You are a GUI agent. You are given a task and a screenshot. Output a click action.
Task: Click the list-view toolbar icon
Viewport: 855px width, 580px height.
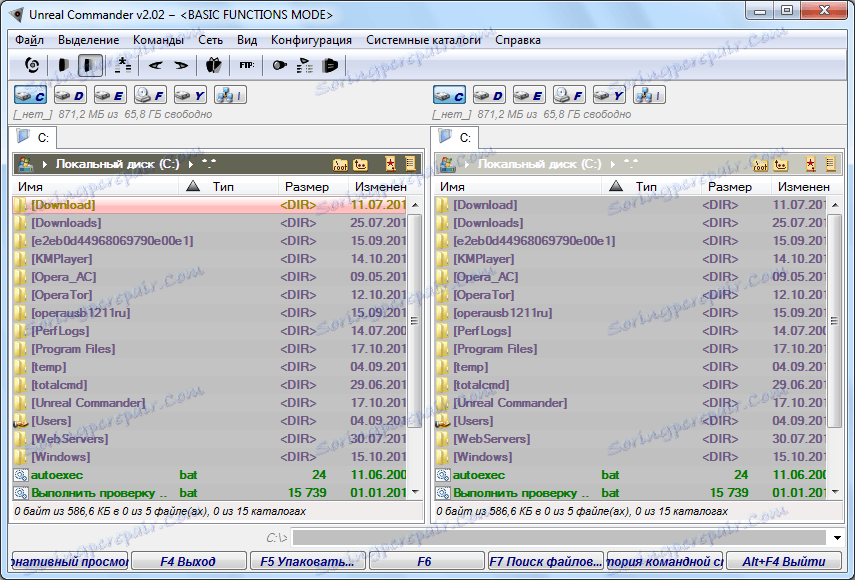tap(304, 65)
